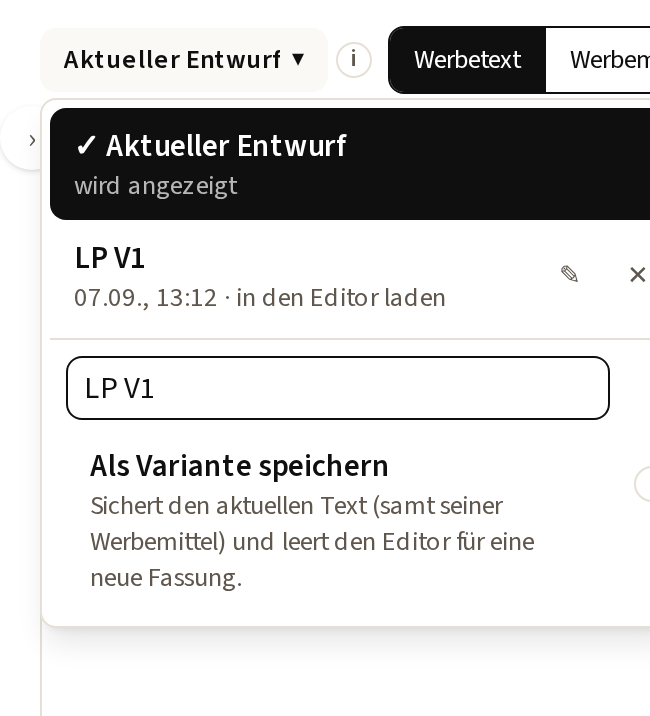This screenshot has height=716, width=650.
Task: Click the text 'wird angezeigt'
Action: click(x=156, y=186)
